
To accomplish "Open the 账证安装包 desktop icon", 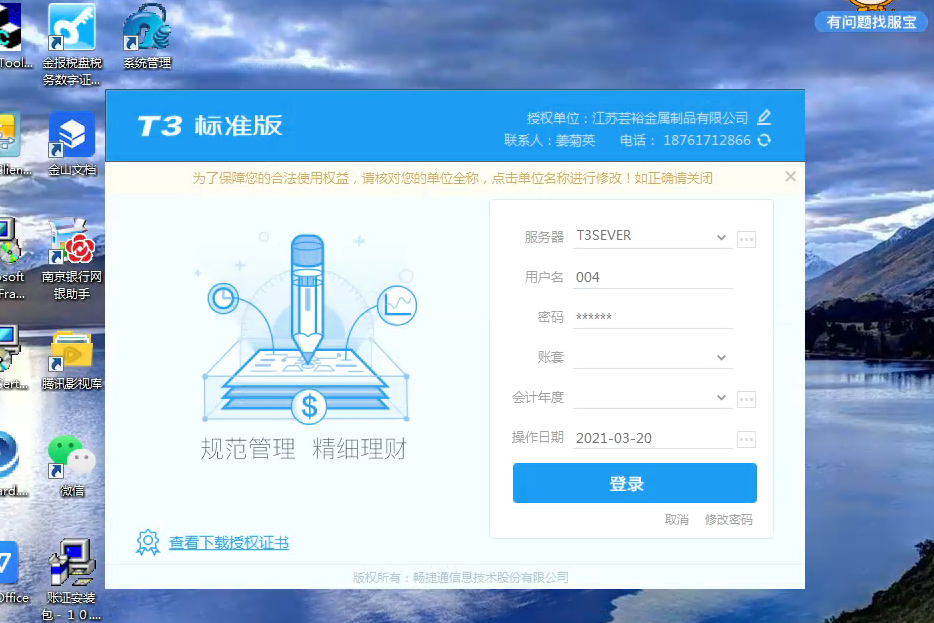I will pyautogui.click(x=71, y=580).
